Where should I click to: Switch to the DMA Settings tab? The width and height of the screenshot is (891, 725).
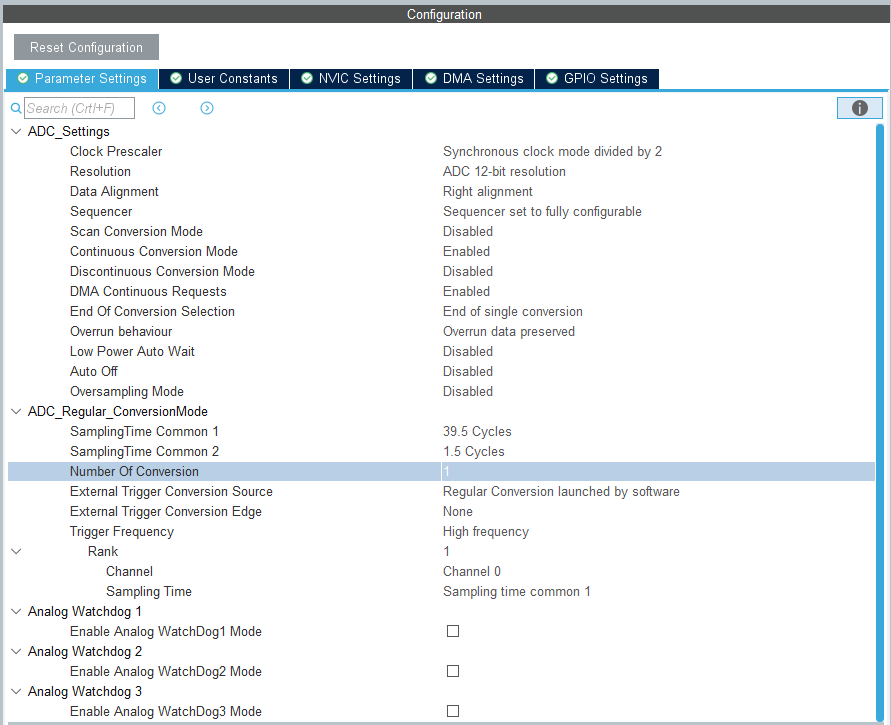(473, 78)
